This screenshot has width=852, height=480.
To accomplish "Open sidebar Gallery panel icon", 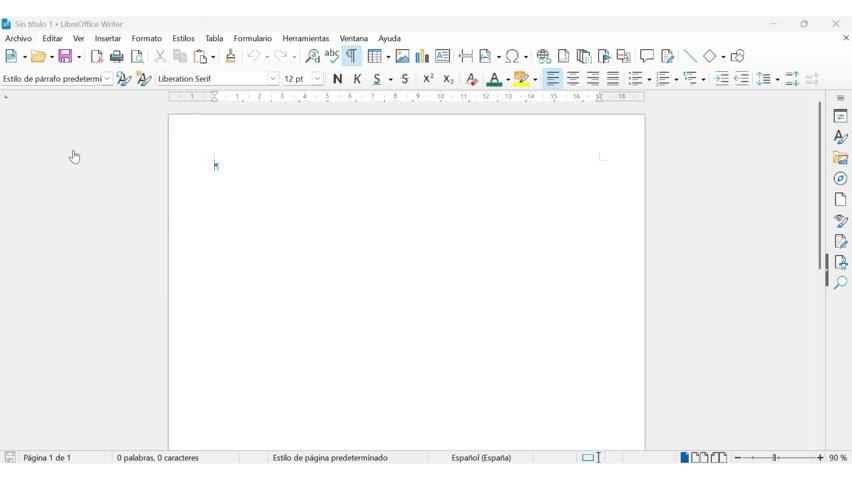I will pyautogui.click(x=840, y=158).
